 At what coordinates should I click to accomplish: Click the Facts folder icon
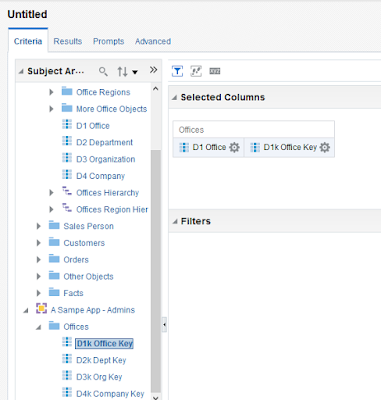click(54, 292)
